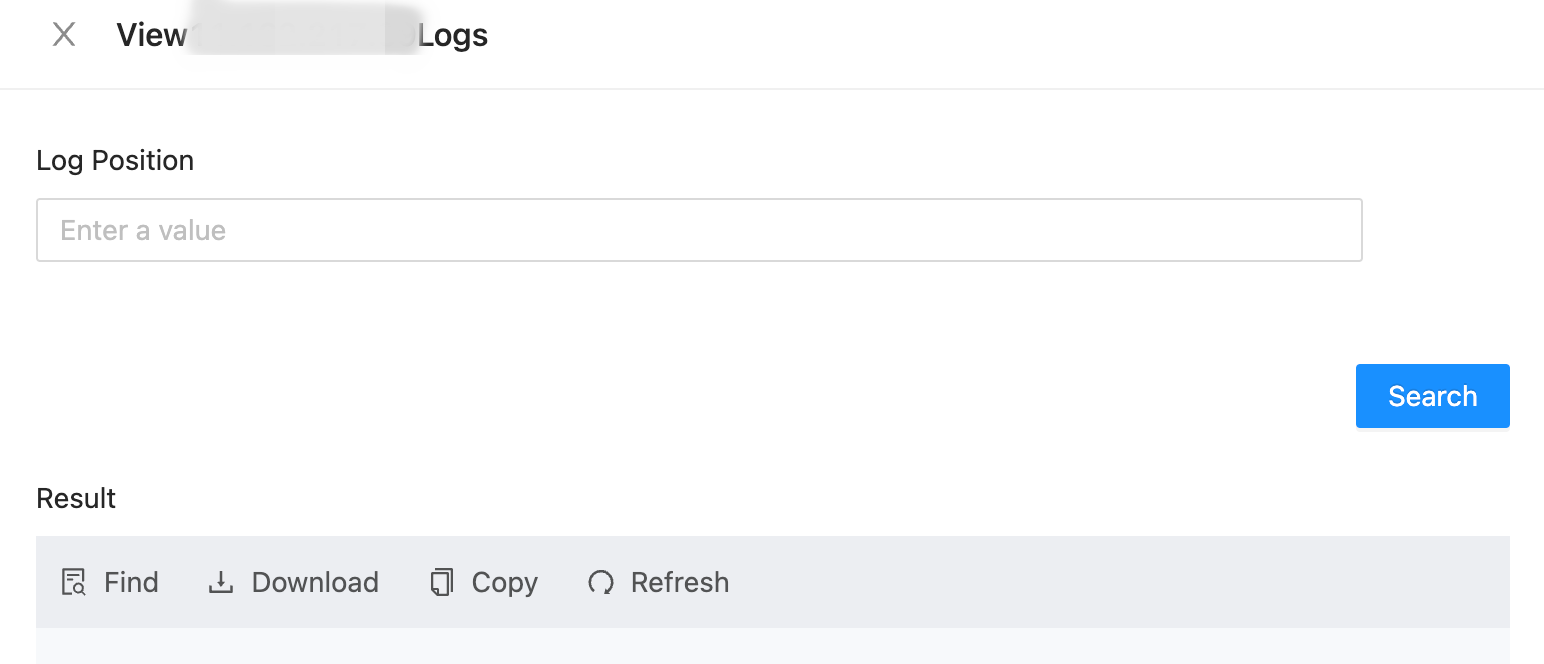Select the Find text in result toolbar

131,582
